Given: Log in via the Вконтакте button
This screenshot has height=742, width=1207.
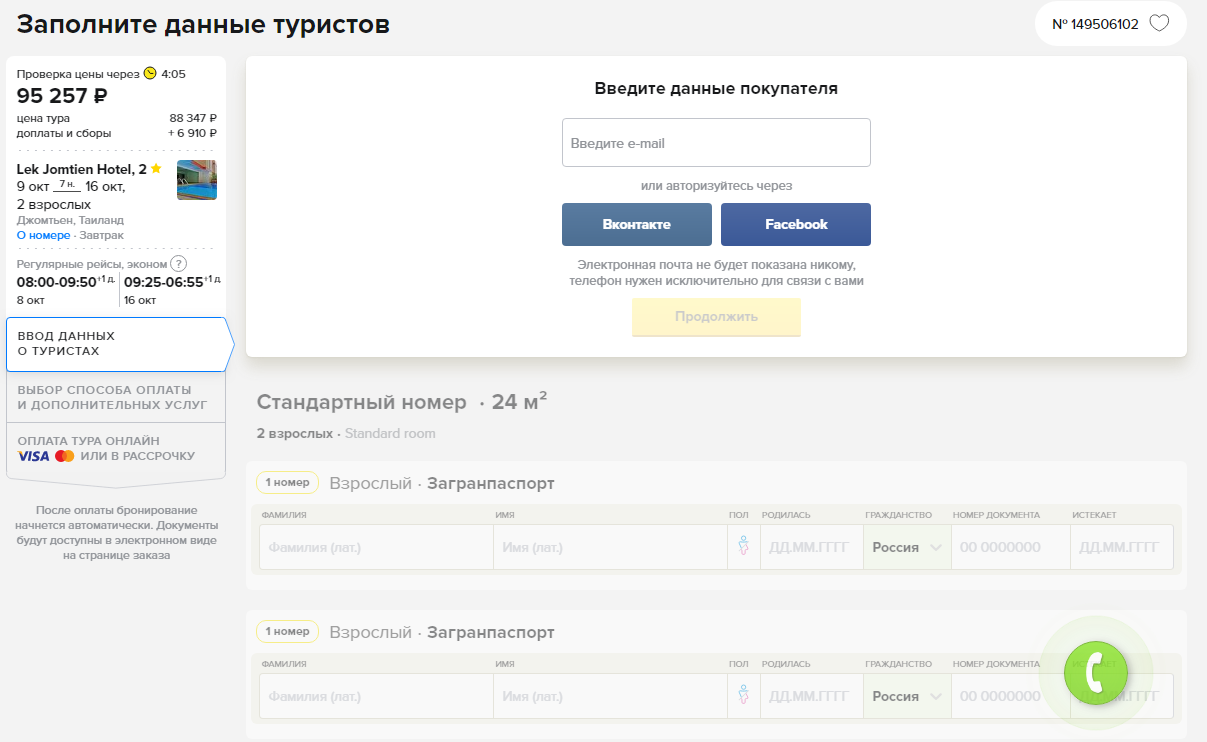Looking at the screenshot, I should coord(636,224).
